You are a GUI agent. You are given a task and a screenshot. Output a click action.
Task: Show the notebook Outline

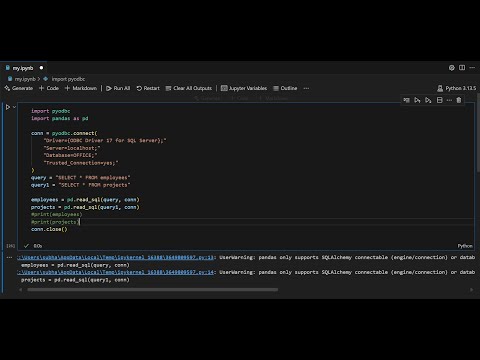285,88
